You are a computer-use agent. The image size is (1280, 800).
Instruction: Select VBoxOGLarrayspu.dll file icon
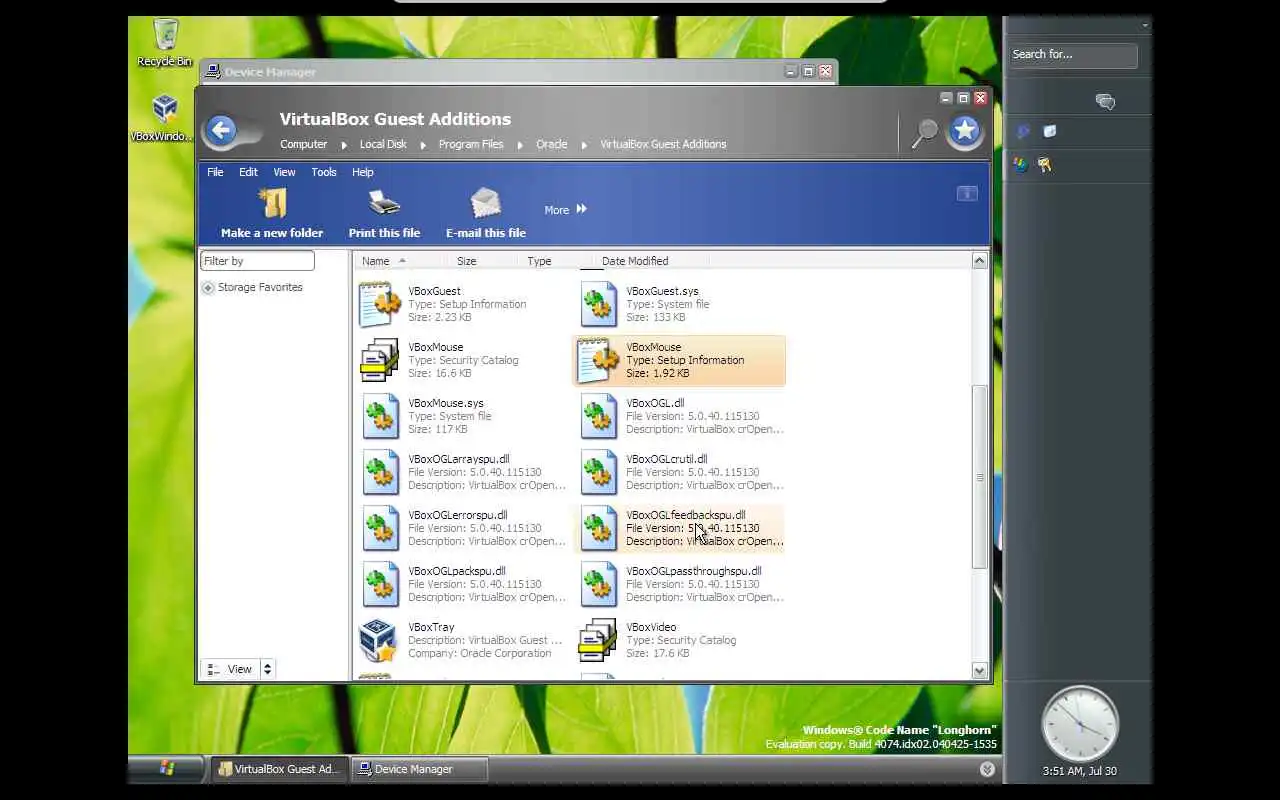(380, 472)
